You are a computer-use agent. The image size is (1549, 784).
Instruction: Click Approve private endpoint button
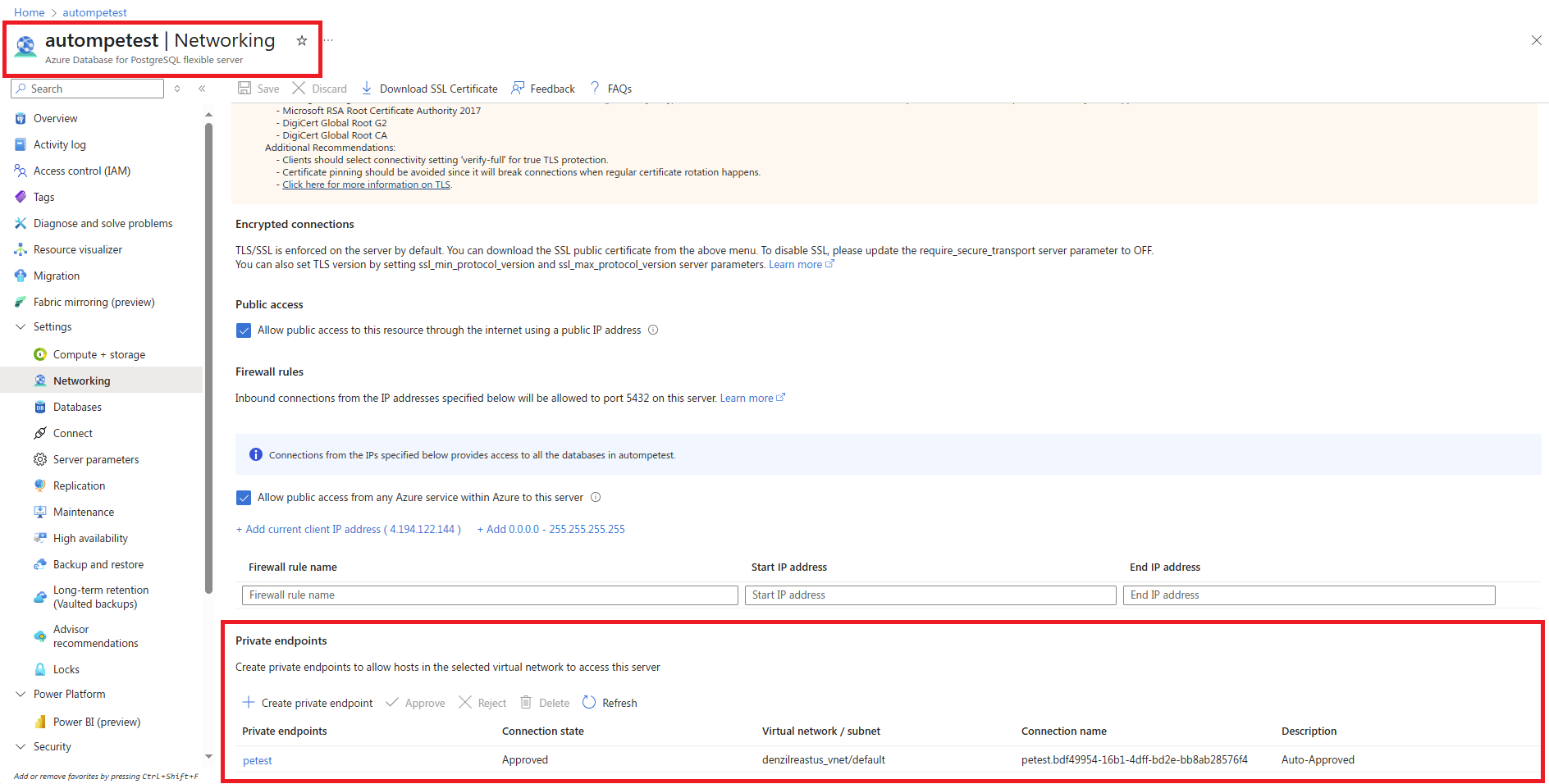point(416,703)
